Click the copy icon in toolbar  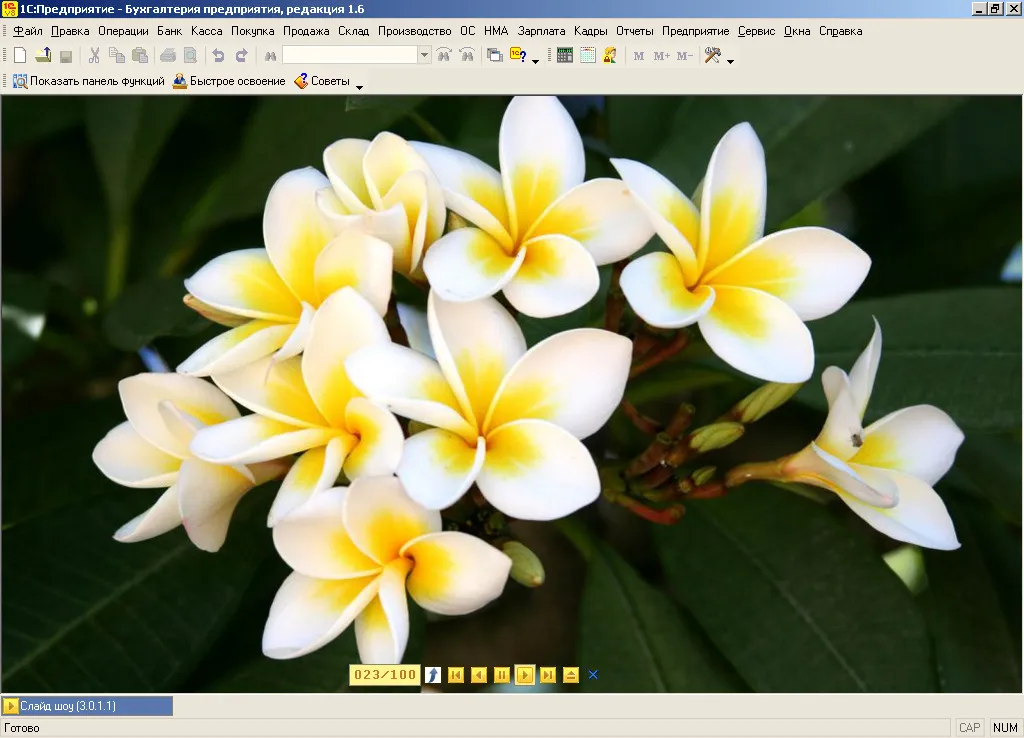tap(117, 56)
